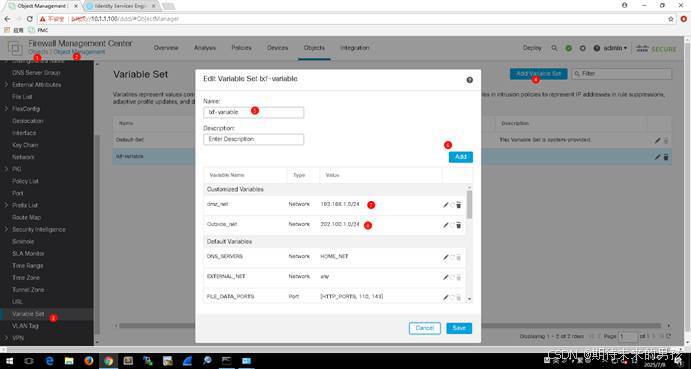
Task: Click the Firewall Management Center logo icon
Action: click(x=15, y=48)
